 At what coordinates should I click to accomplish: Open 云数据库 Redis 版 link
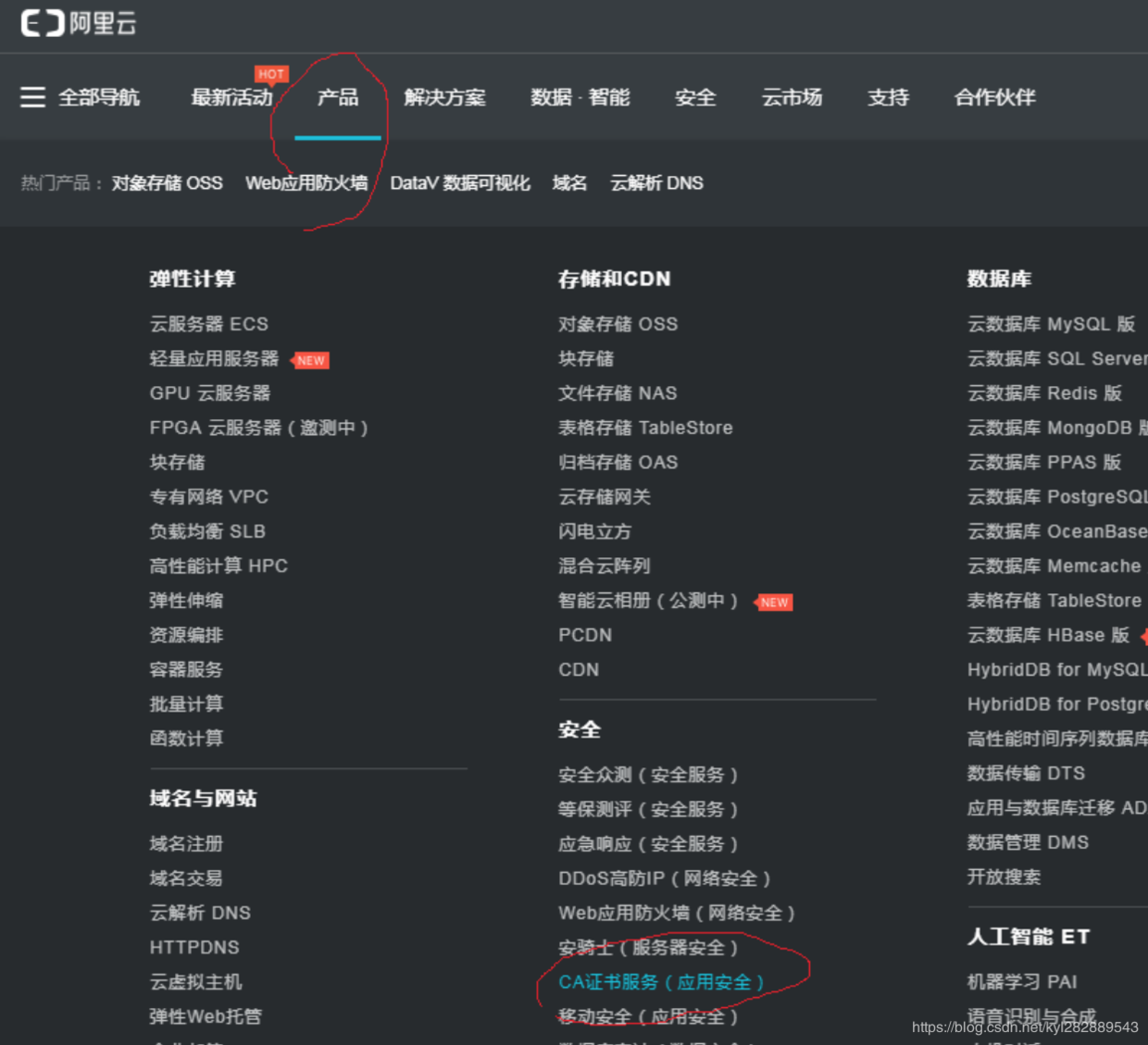tap(1044, 393)
